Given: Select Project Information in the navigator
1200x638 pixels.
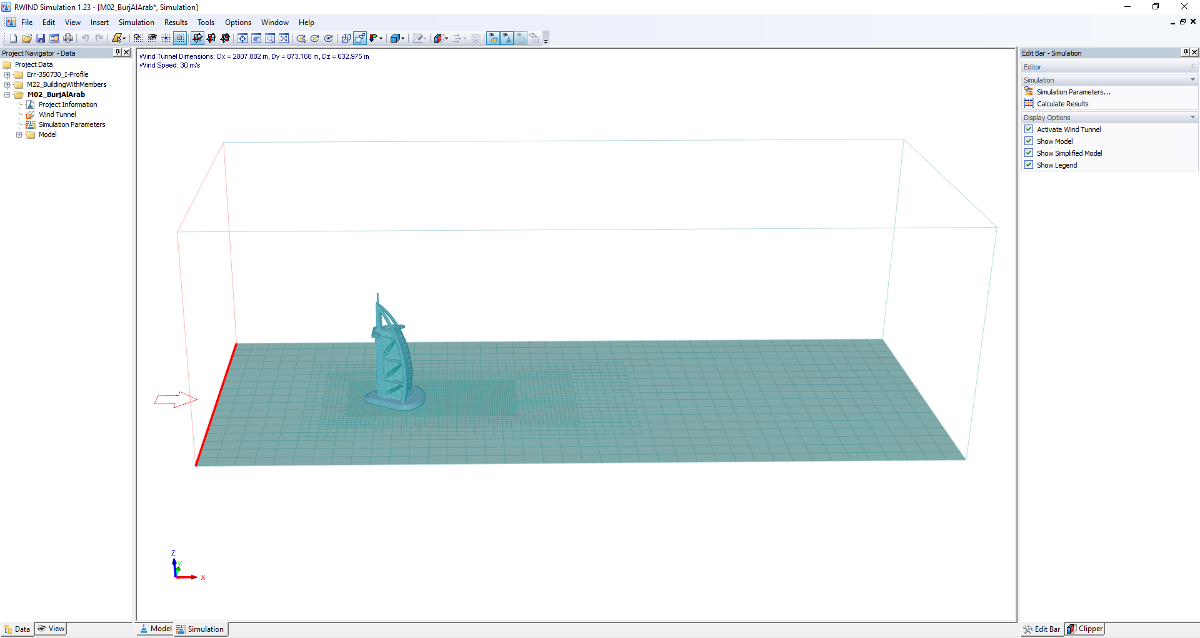Looking at the screenshot, I should click(68, 104).
